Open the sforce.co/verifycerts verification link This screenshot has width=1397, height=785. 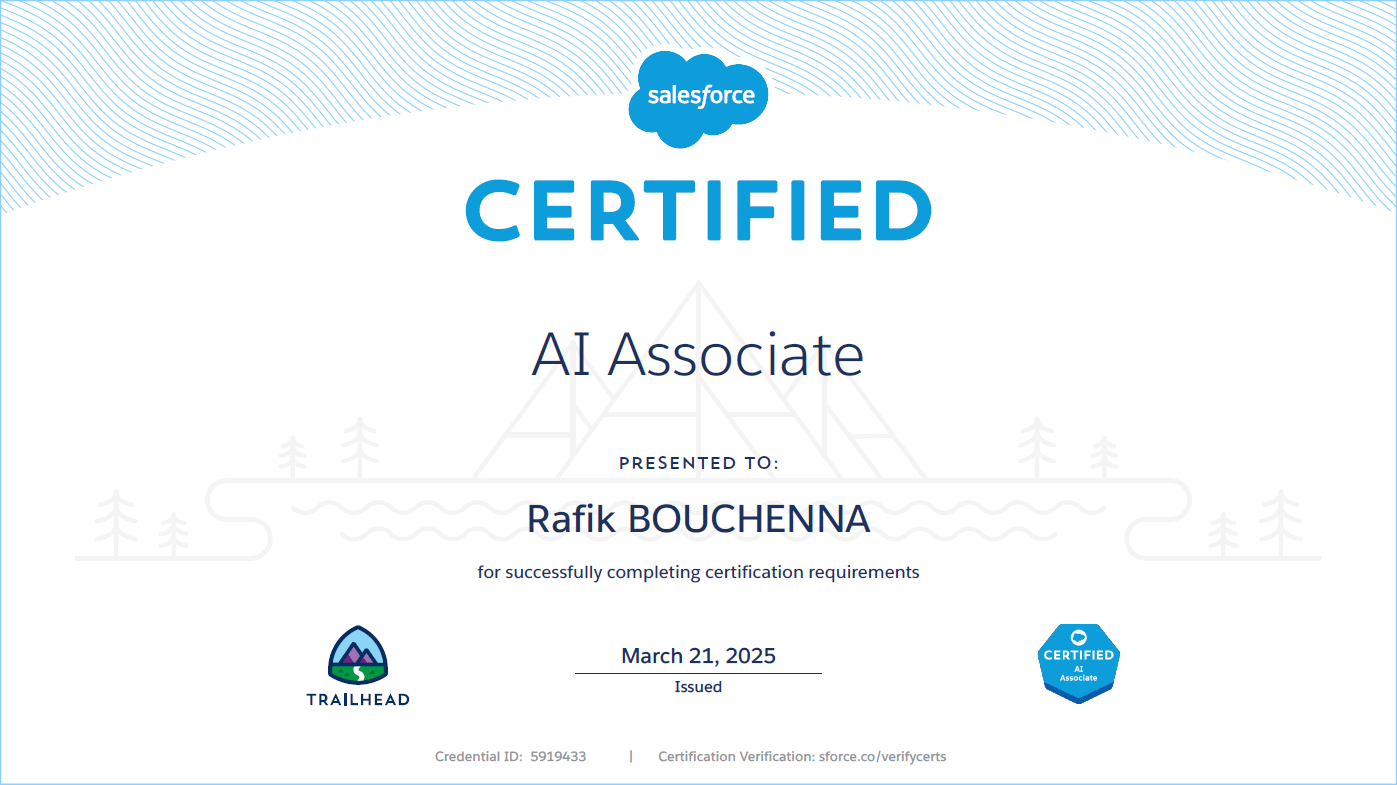click(x=882, y=757)
